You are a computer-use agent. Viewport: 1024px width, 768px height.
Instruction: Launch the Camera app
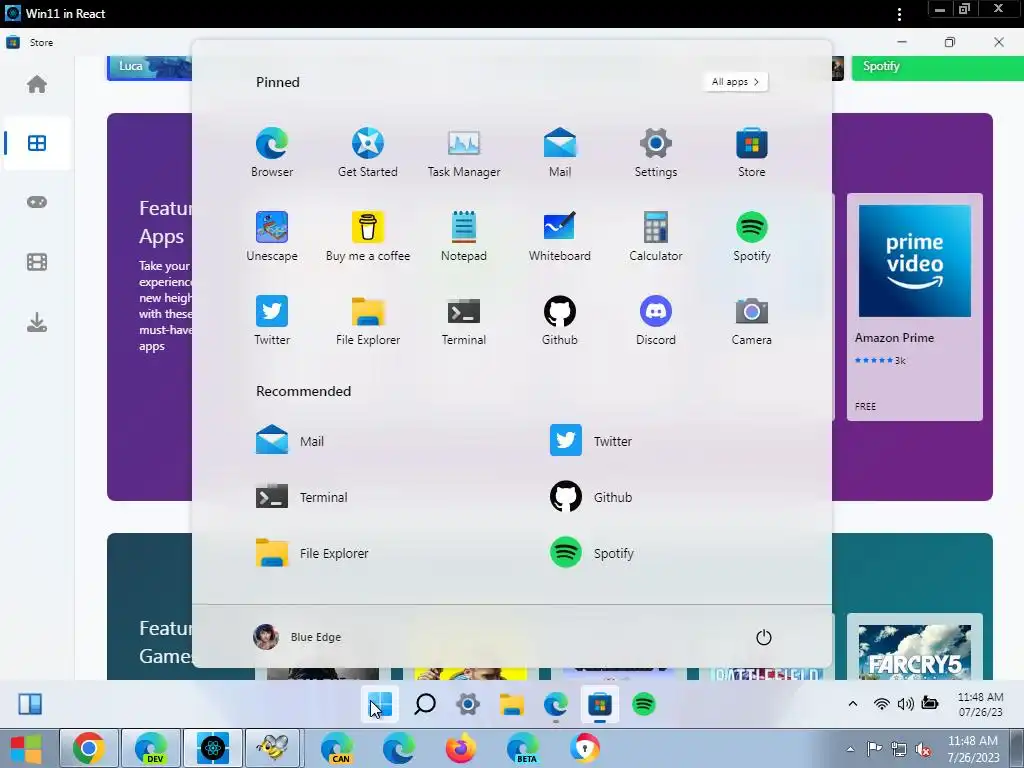coord(752,320)
